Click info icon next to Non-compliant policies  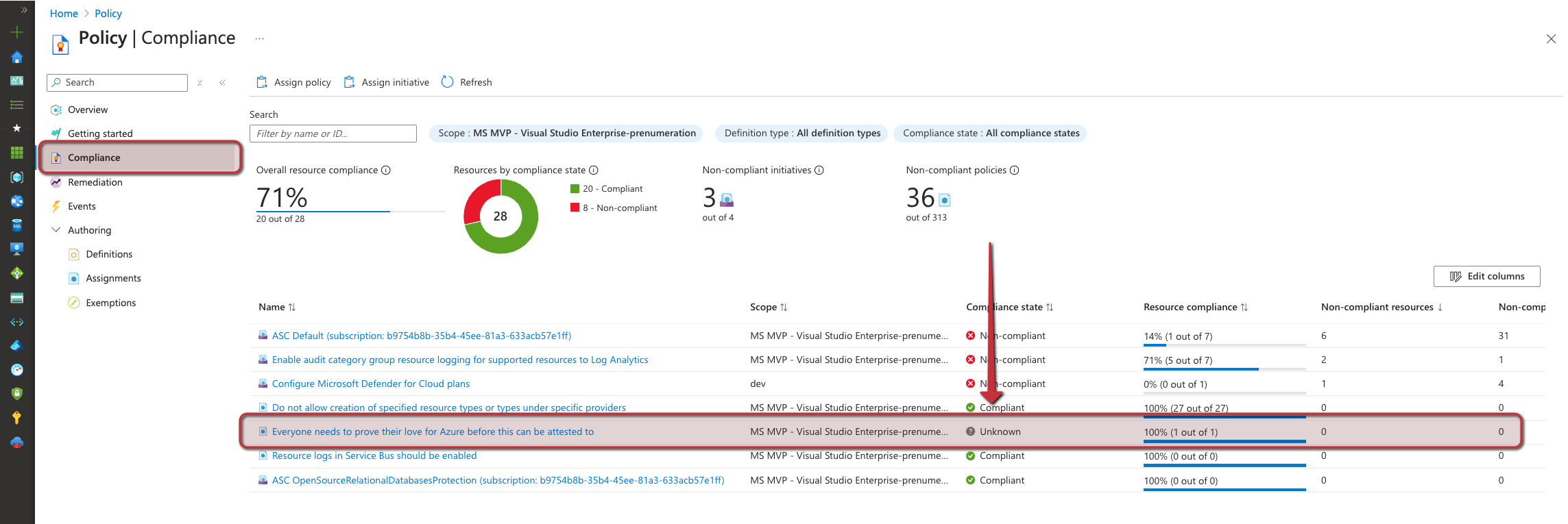coord(1015,170)
